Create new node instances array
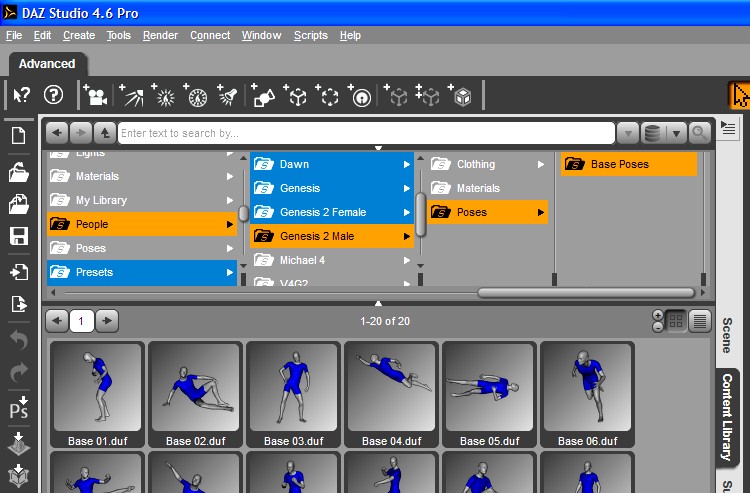The image size is (750, 493). point(428,95)
